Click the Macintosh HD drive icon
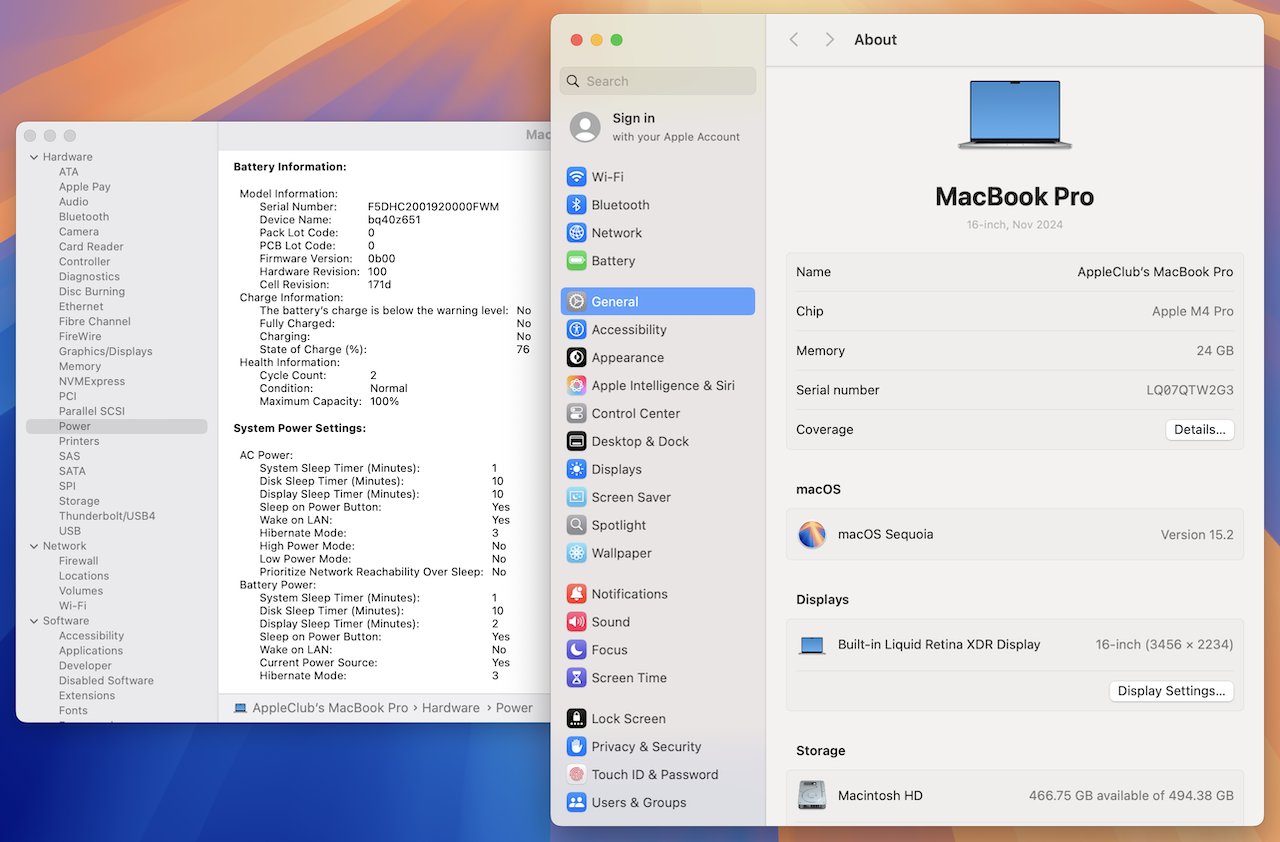This screenshot has width=1280, height=842. coord(812,796)
